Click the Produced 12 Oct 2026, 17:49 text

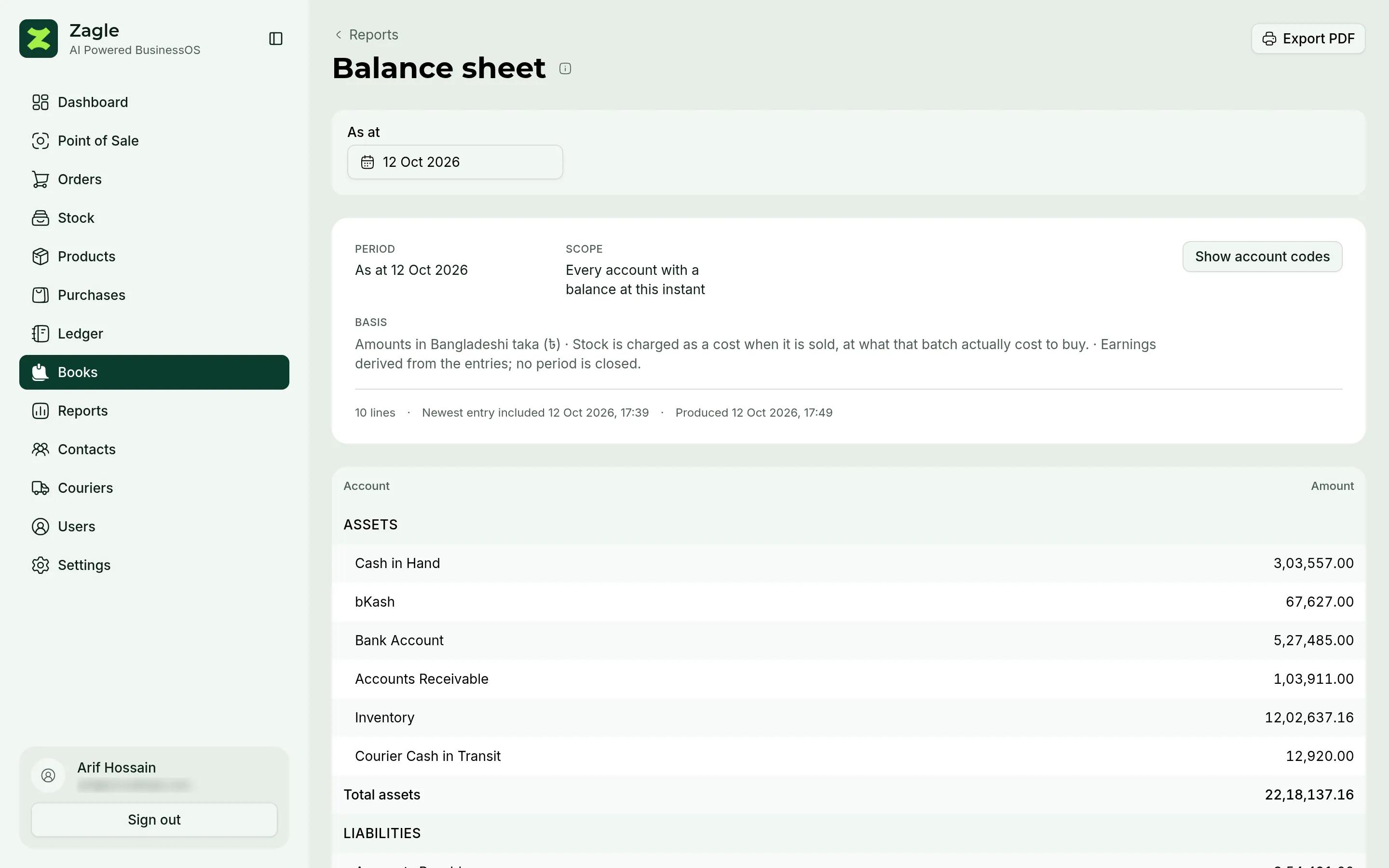pos(754,413)
